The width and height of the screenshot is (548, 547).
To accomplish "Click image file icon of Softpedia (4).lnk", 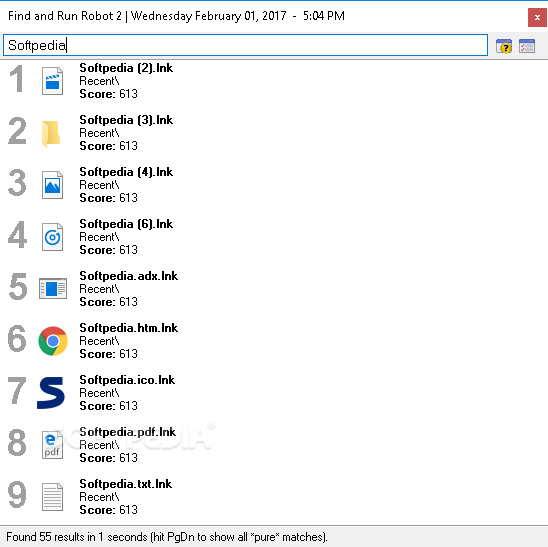I will point(52,185).
